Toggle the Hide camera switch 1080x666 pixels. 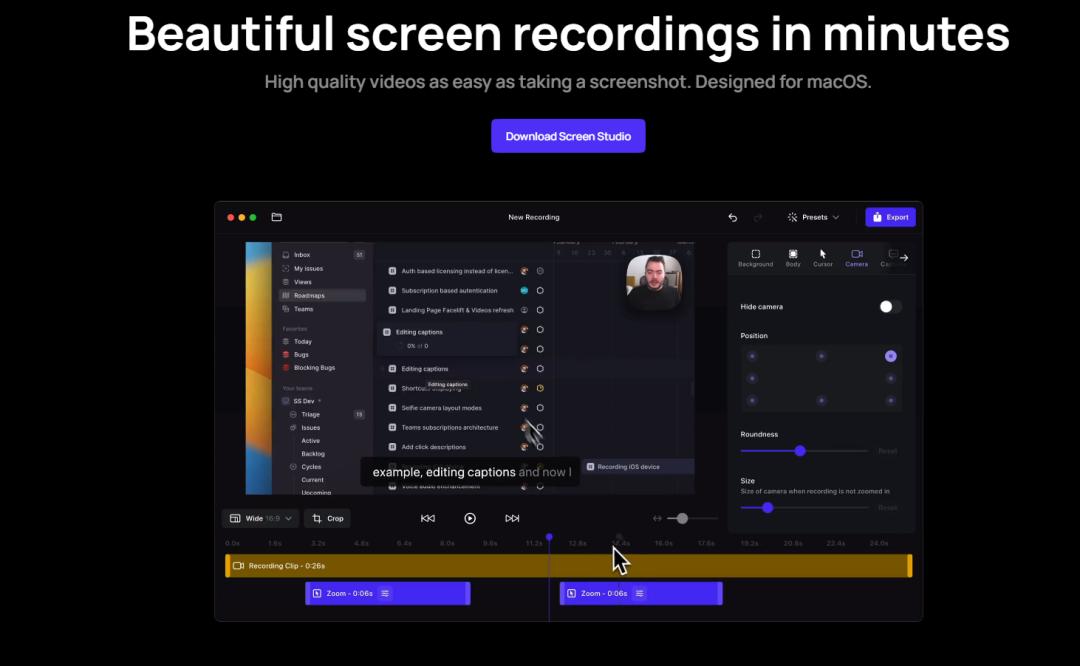click(x=887, y=307)
